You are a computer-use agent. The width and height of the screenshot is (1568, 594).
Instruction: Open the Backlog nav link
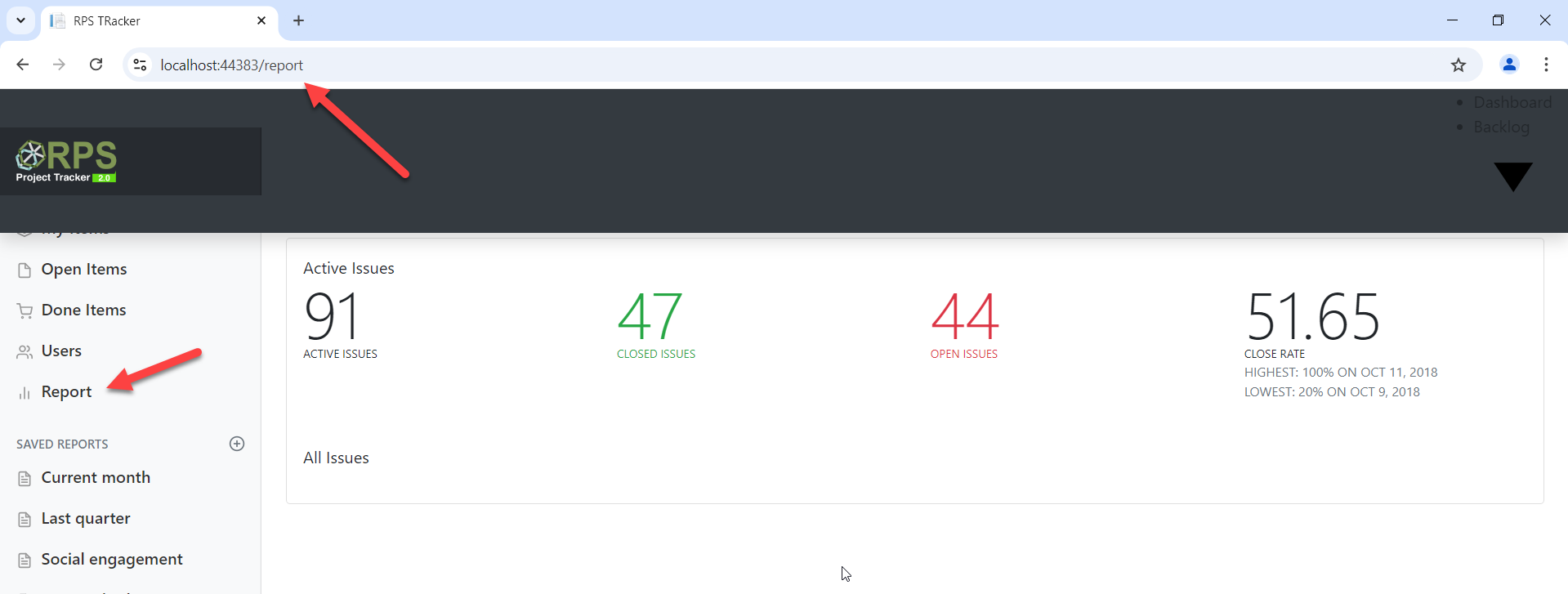click(x=1501, y=127)
